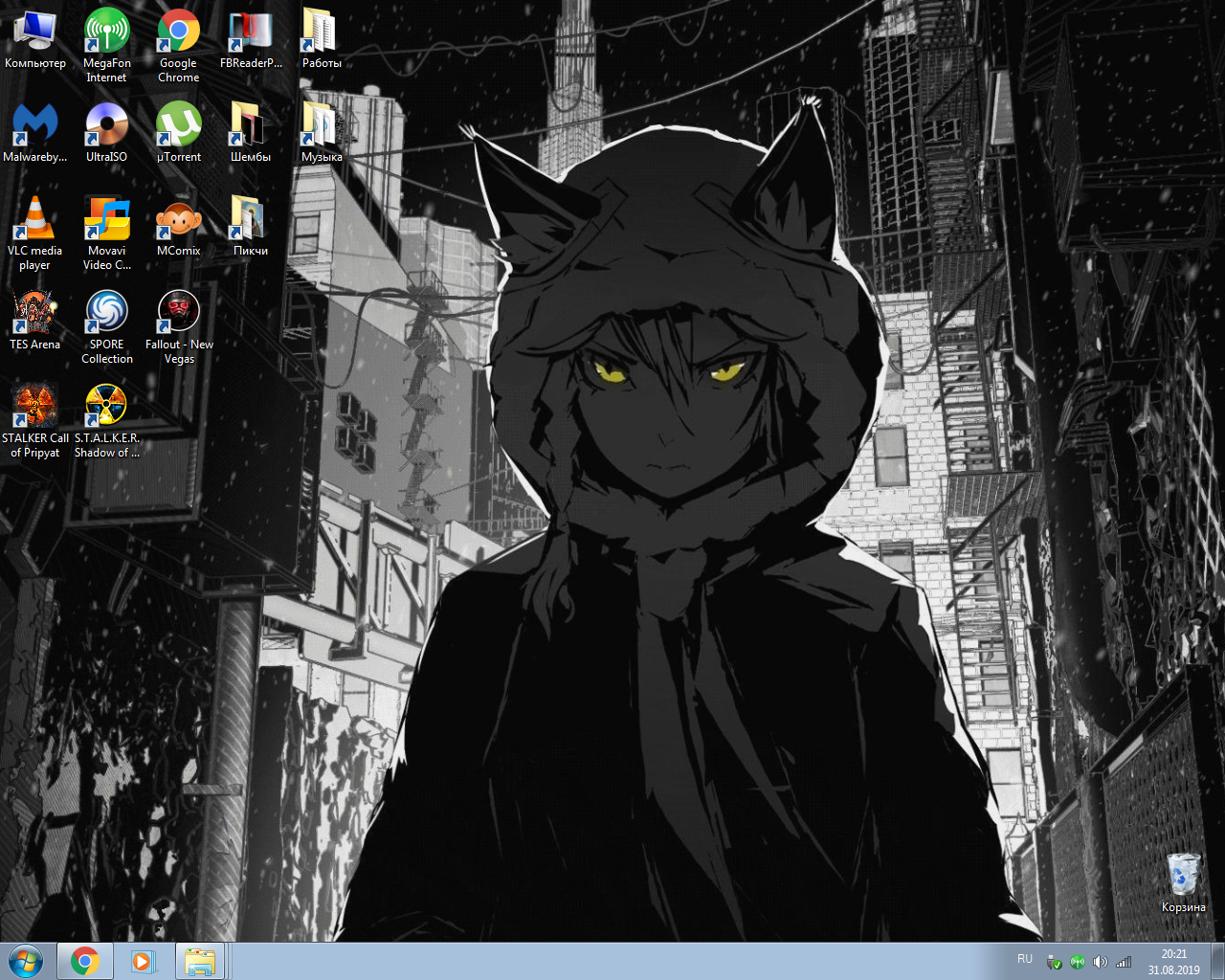The image size is (1225, 980).
Task: Click the FBReader desktop shortcut
Action: tap(251, 40)
